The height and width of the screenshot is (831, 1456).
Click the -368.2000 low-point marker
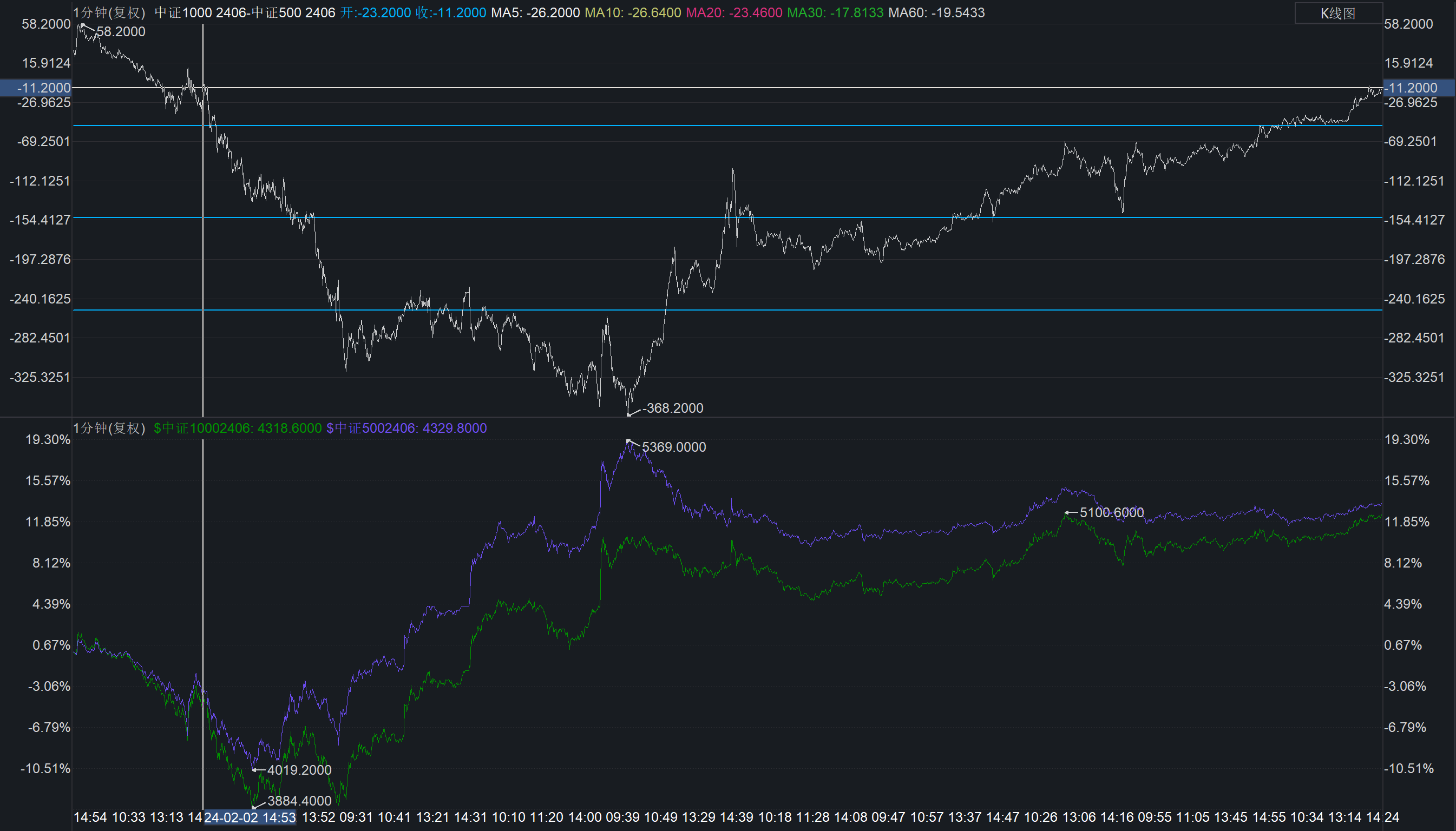coord(672,408)
